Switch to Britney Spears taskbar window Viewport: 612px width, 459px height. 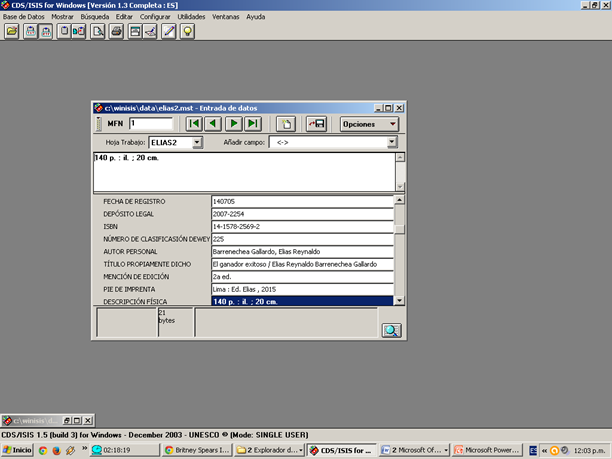pos(197,450)
